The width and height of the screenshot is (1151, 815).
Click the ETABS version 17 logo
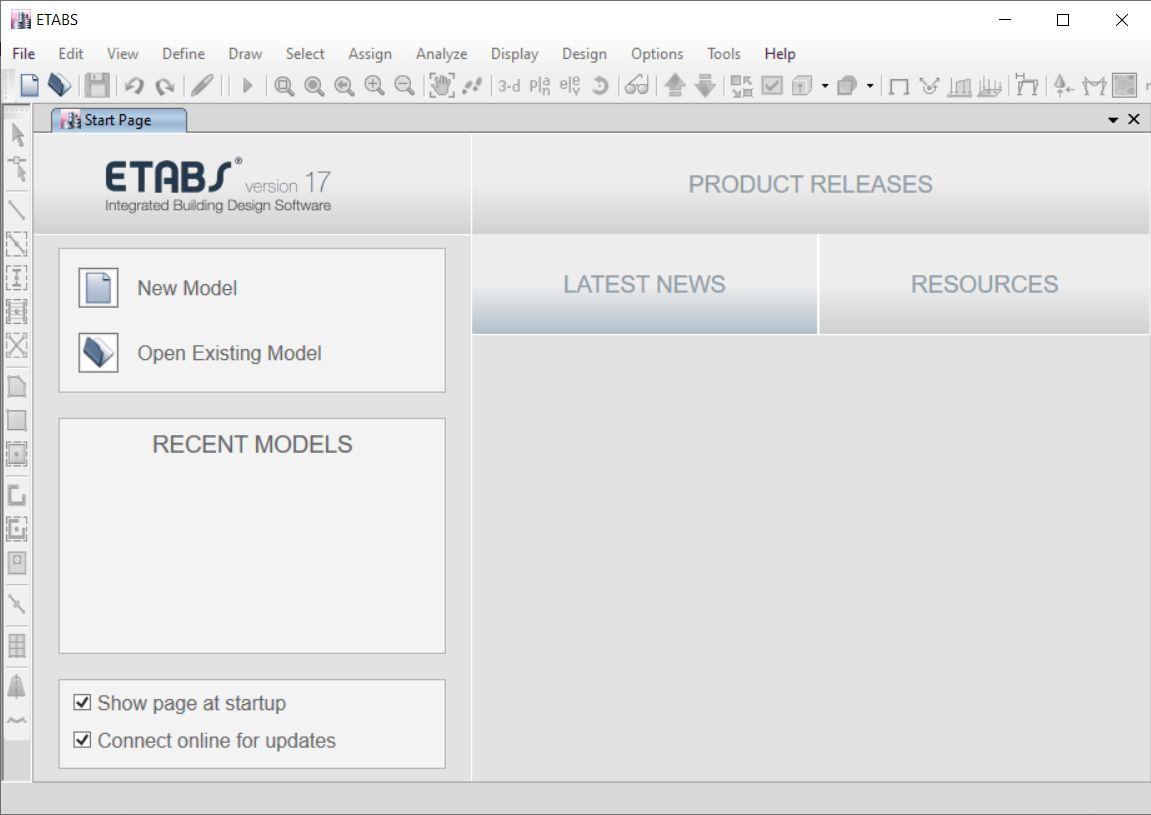pos(217,185)
